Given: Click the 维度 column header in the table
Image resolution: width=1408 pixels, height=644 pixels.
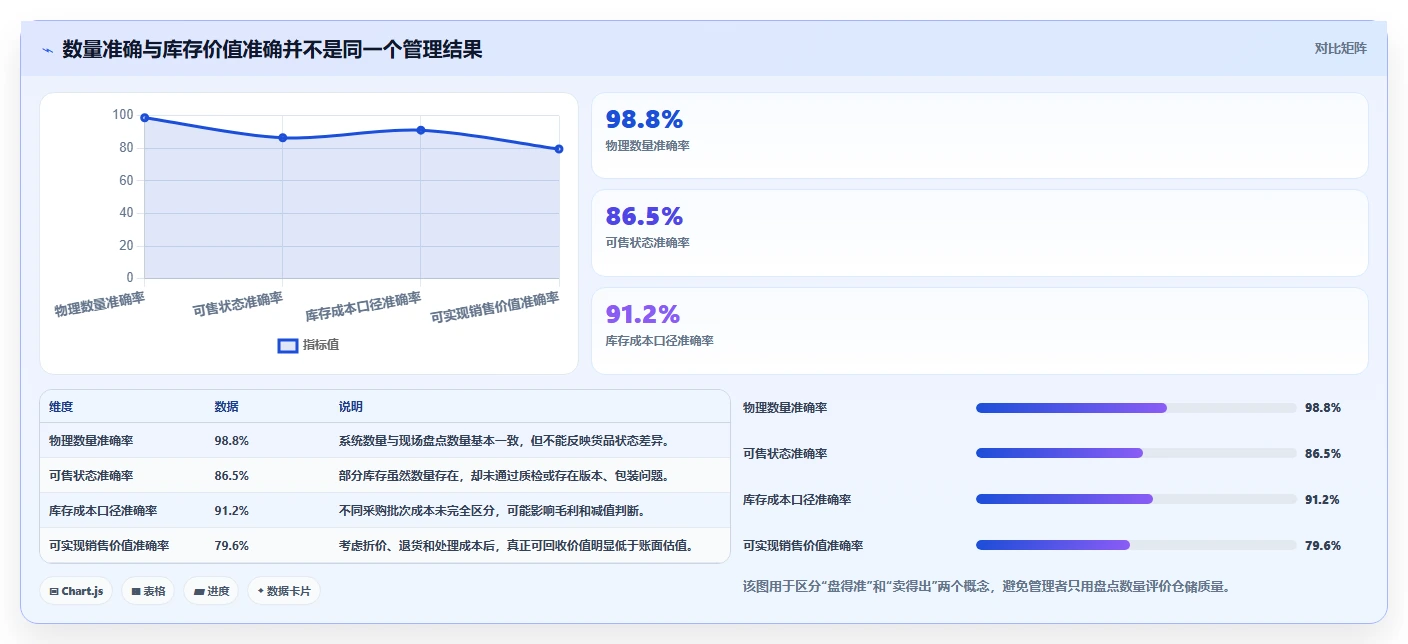Looking at the screenshot, I should (x=61, y=407).
